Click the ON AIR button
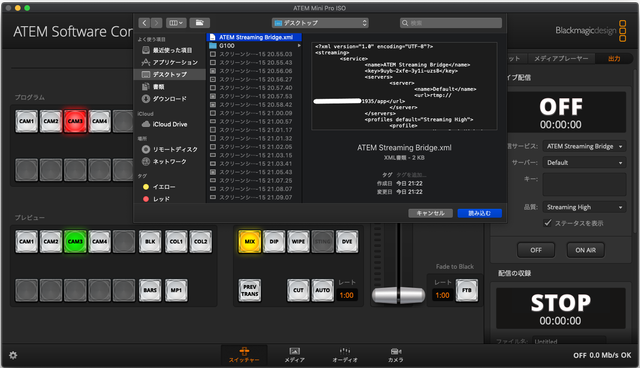Screen dimensions: 640x368 tap(585, 250)
